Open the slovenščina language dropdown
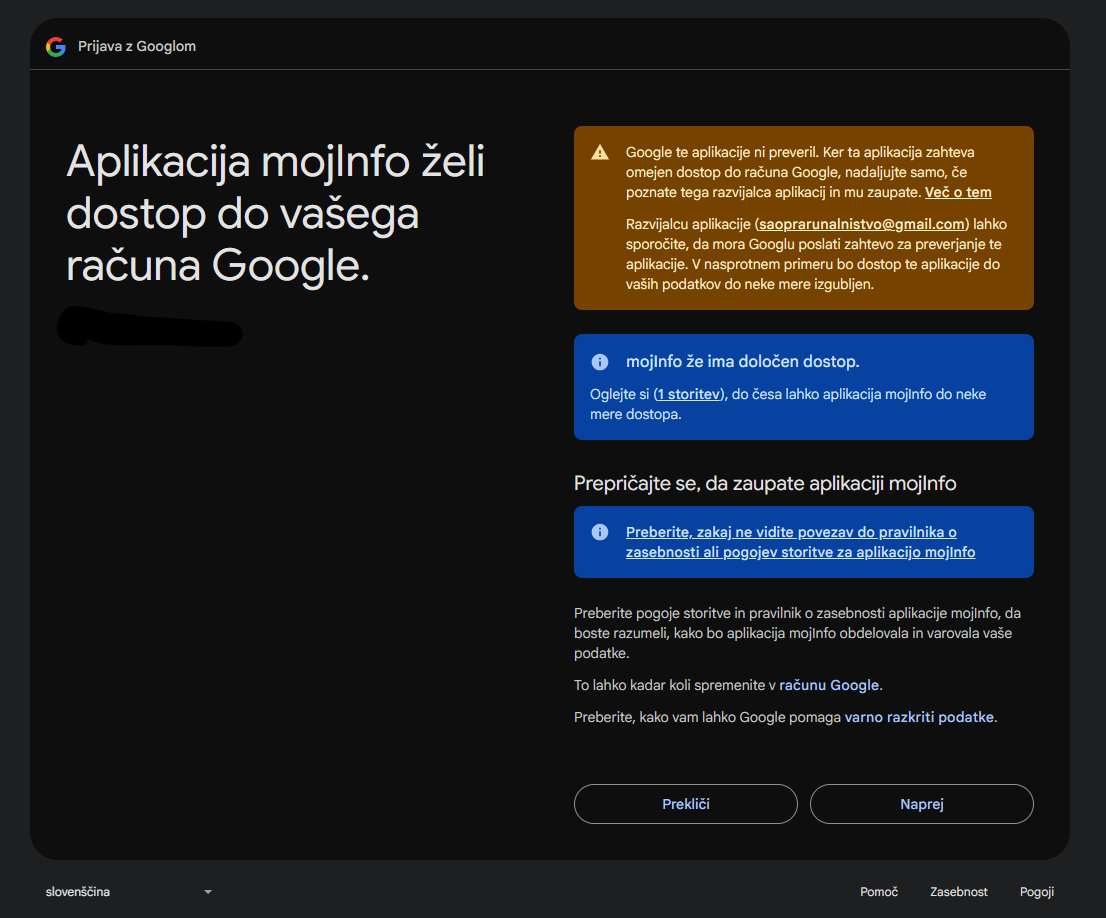This screenshot has width=1106, height=918. (x=128, y=892)
